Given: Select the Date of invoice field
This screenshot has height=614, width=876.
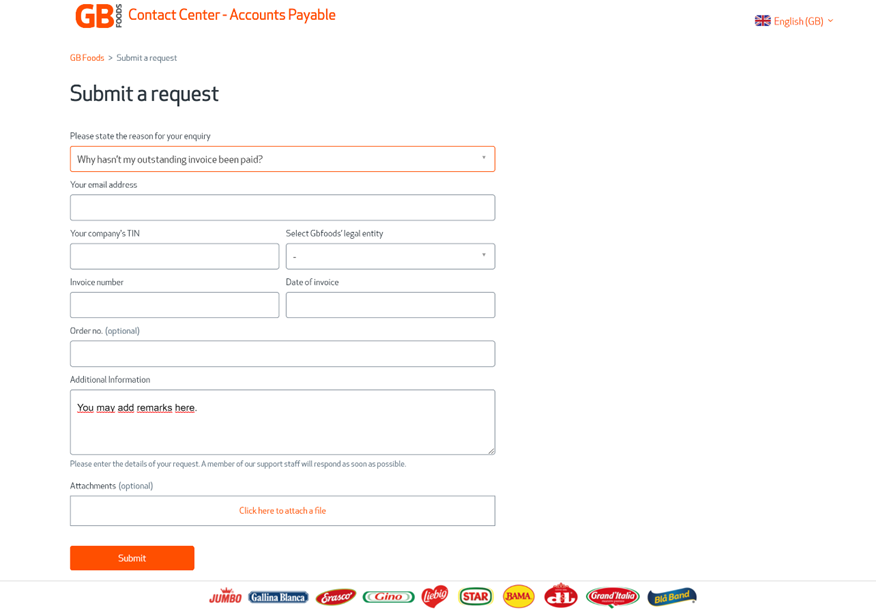Looking at the screenshot, I should (390, 305).
